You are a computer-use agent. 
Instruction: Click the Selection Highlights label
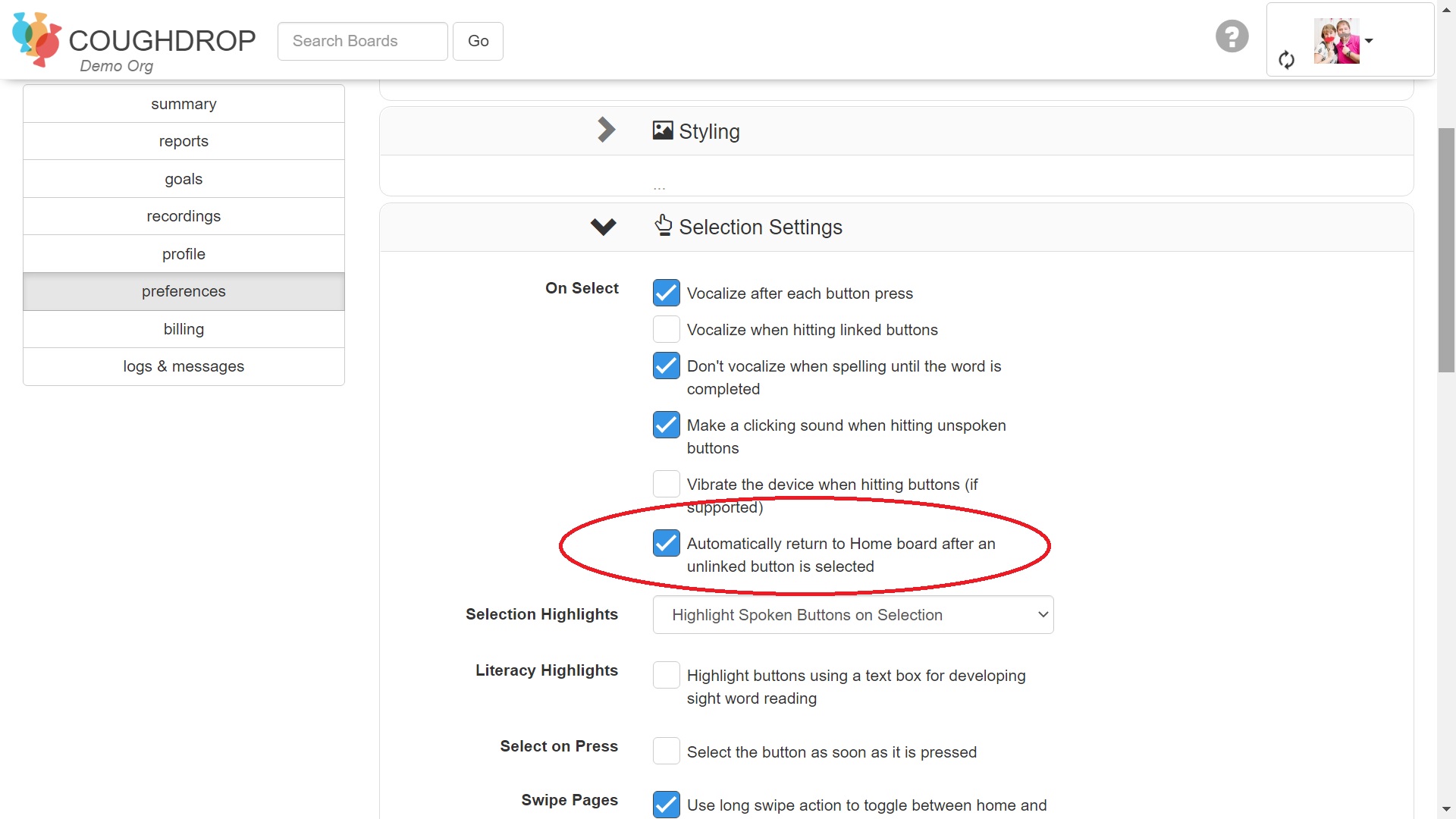(541, 614)
